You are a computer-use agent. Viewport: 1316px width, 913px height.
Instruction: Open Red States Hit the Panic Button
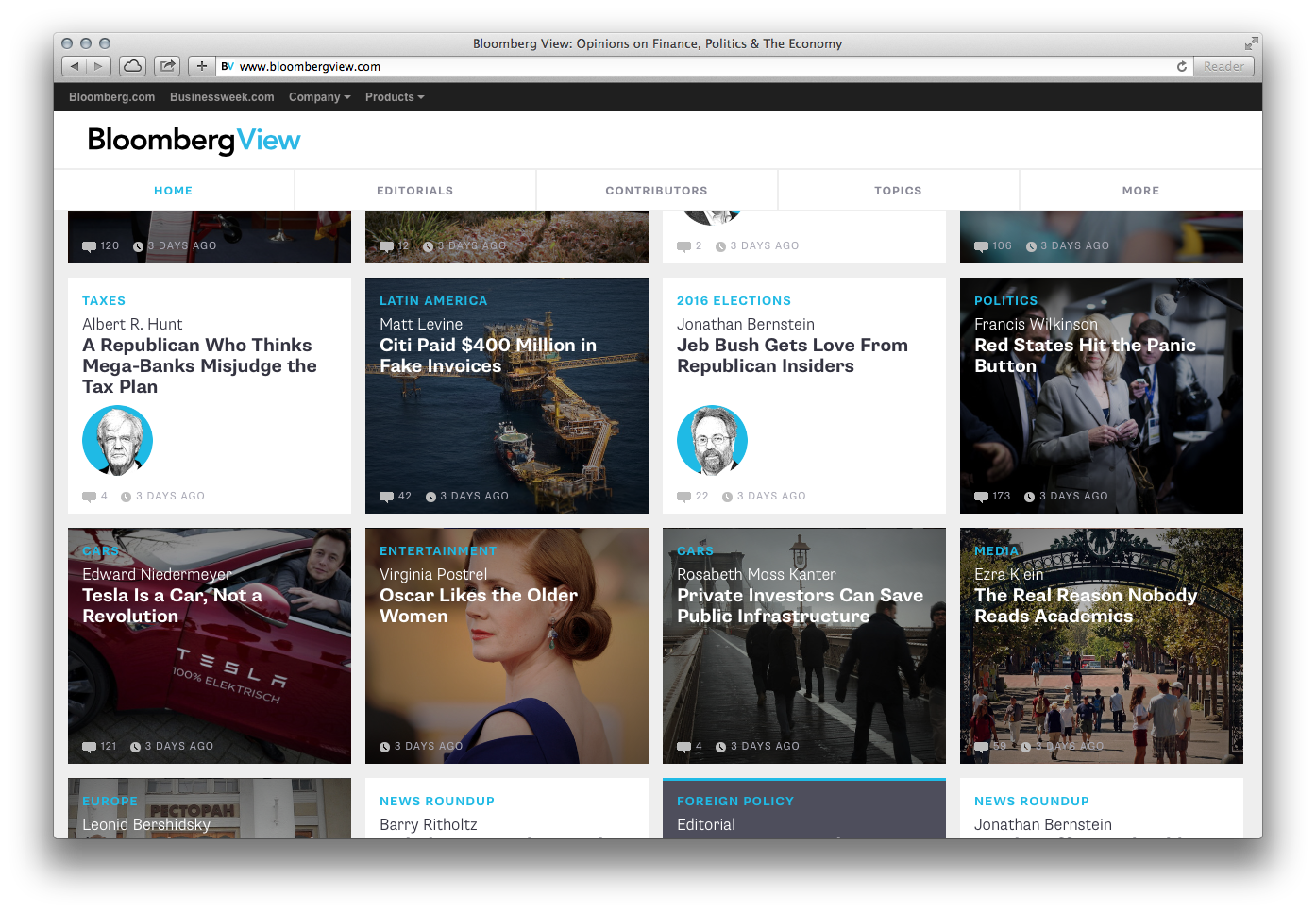(1085, 356)
